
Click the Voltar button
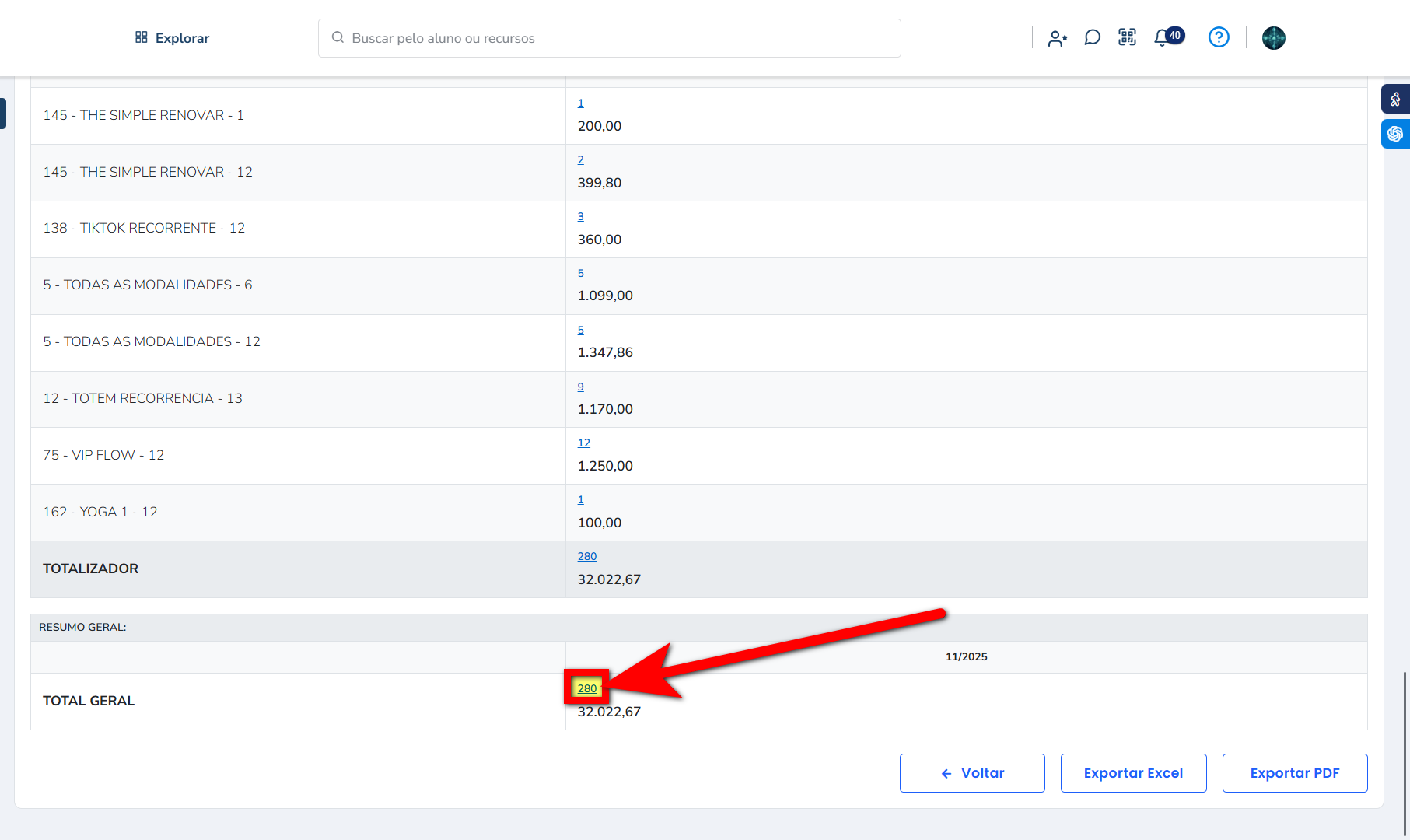pyautogui.click(x=972, y=773)
